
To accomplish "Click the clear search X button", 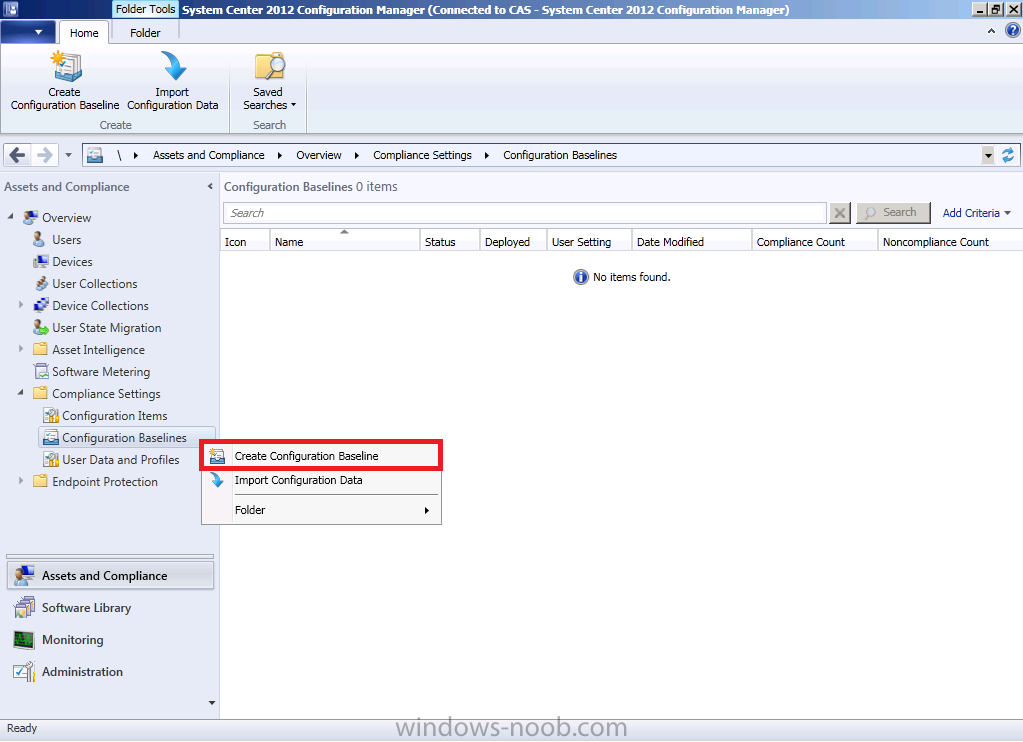I will (840, 213).
